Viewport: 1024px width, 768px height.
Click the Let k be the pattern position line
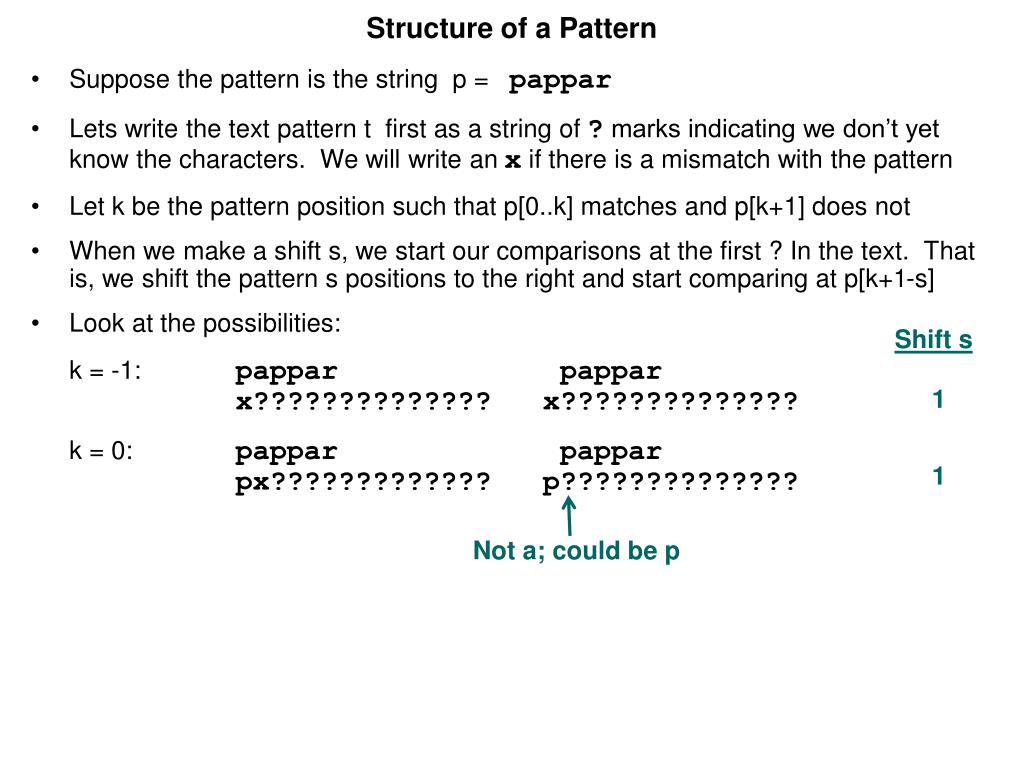(489, 207)
